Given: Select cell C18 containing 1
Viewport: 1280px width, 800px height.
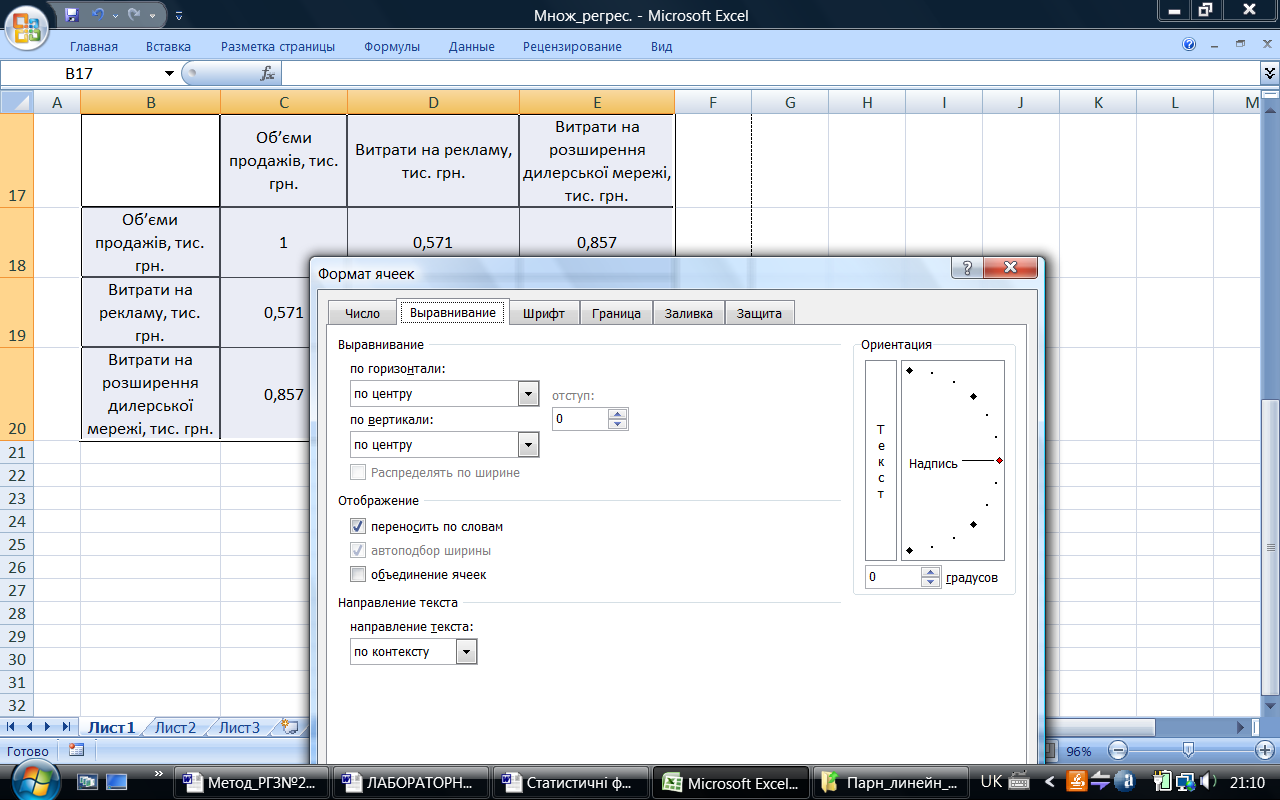Looking at the screenshot, I should 284,243.
